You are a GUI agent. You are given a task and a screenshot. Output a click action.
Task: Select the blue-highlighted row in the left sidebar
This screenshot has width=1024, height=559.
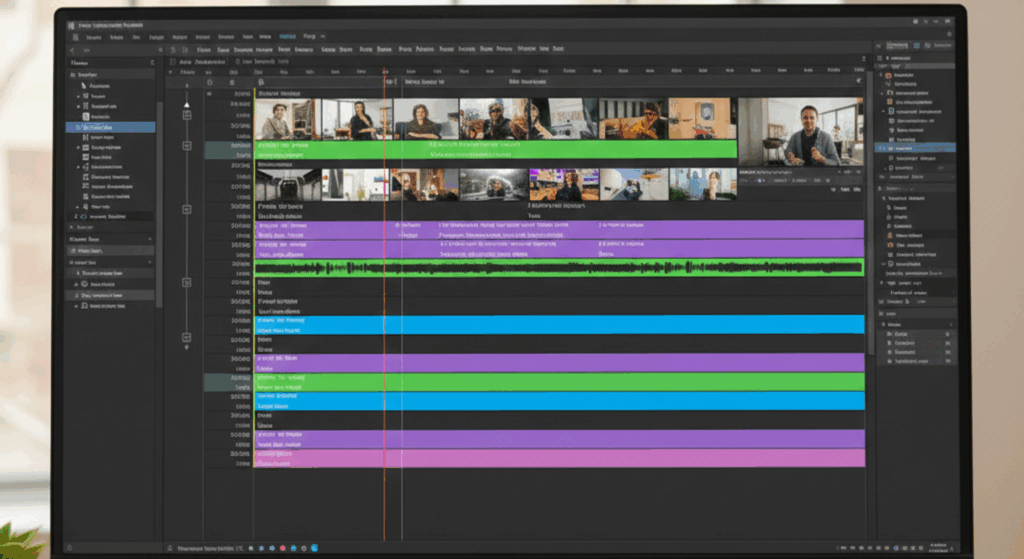click(x=110, y=128)
